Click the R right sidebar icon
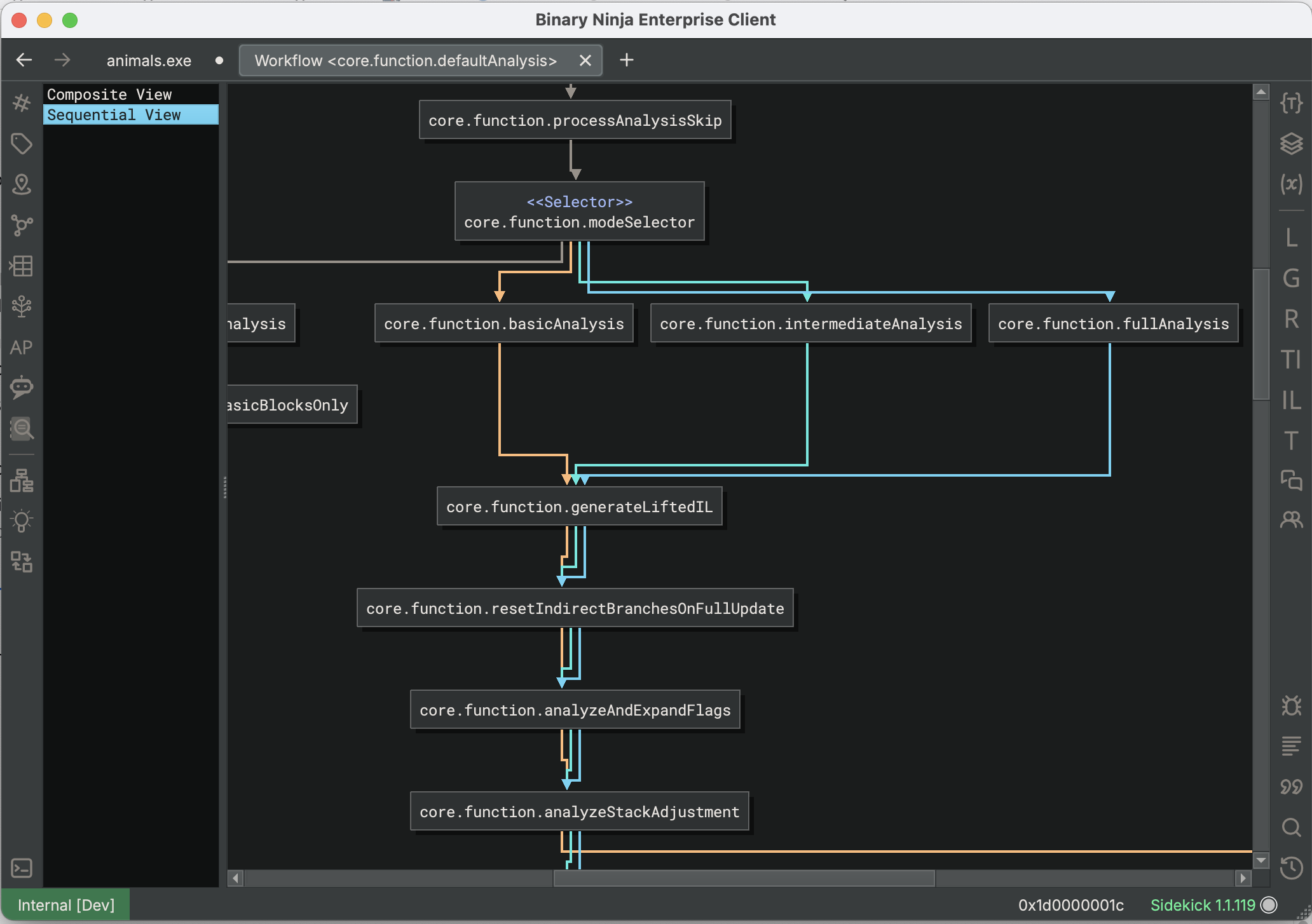 (x=1292, y=319)
